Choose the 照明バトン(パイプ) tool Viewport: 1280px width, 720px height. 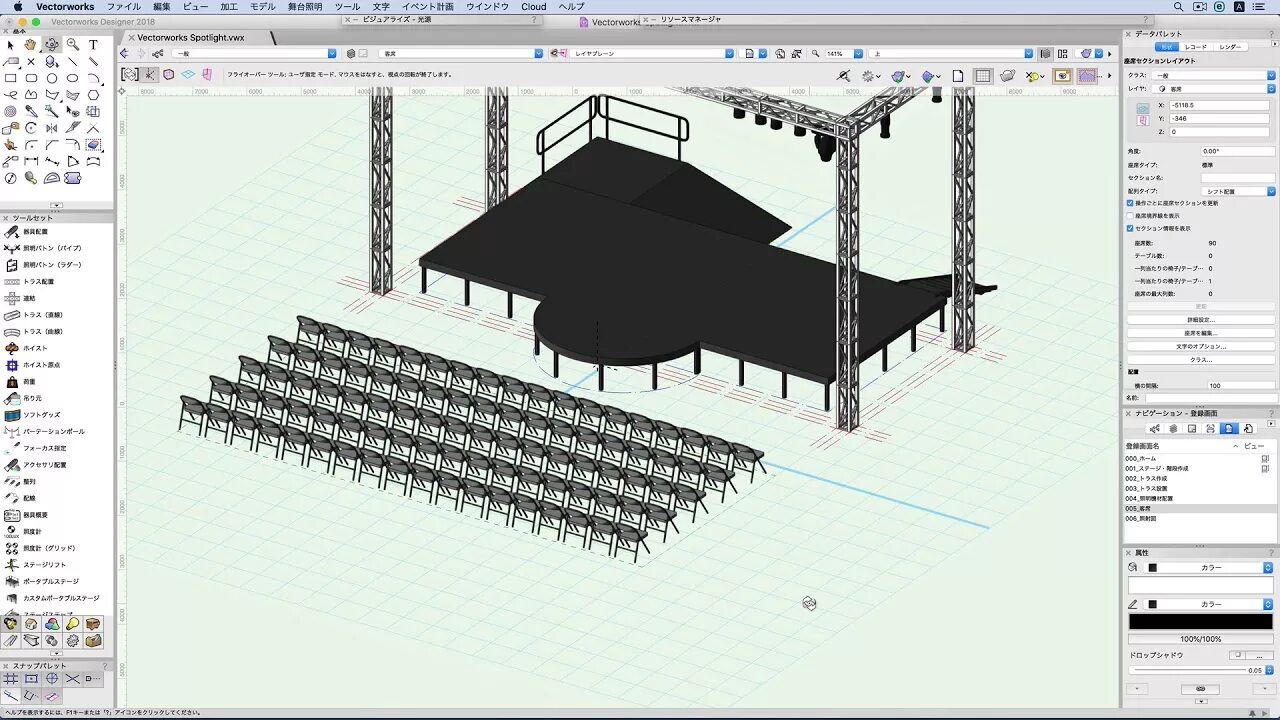52,248
